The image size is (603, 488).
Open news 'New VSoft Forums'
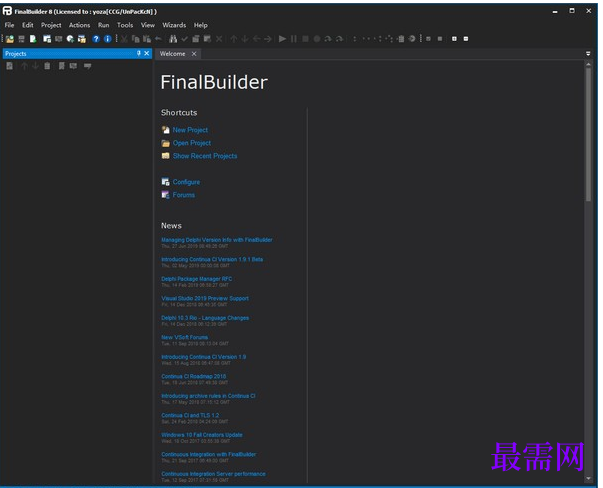coord(185,337)
